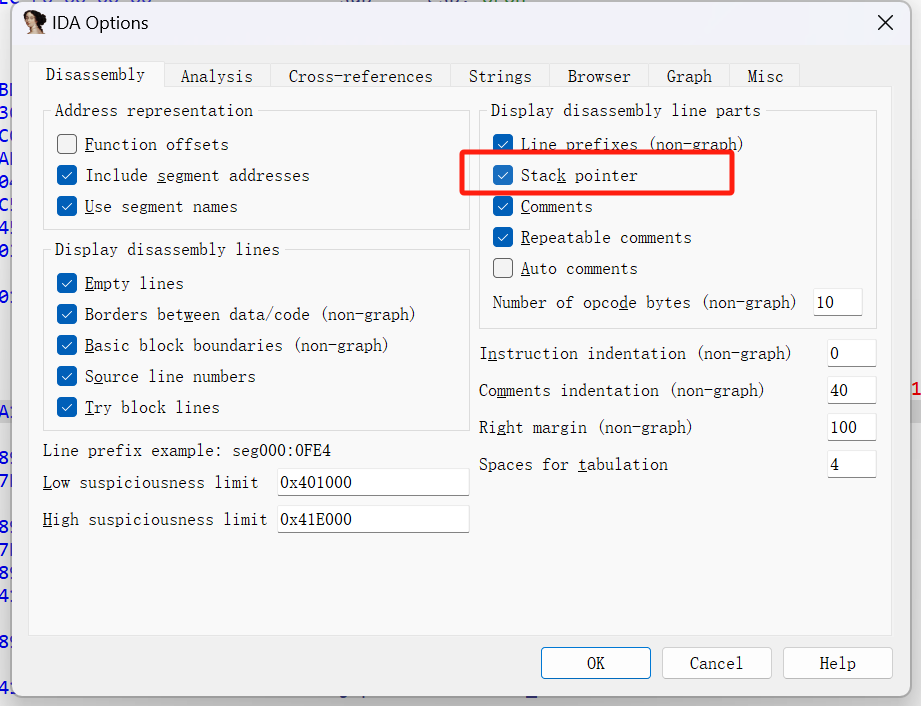Enable the Auto comments checkbox
921x706 pixels.
tap(503, 268)
